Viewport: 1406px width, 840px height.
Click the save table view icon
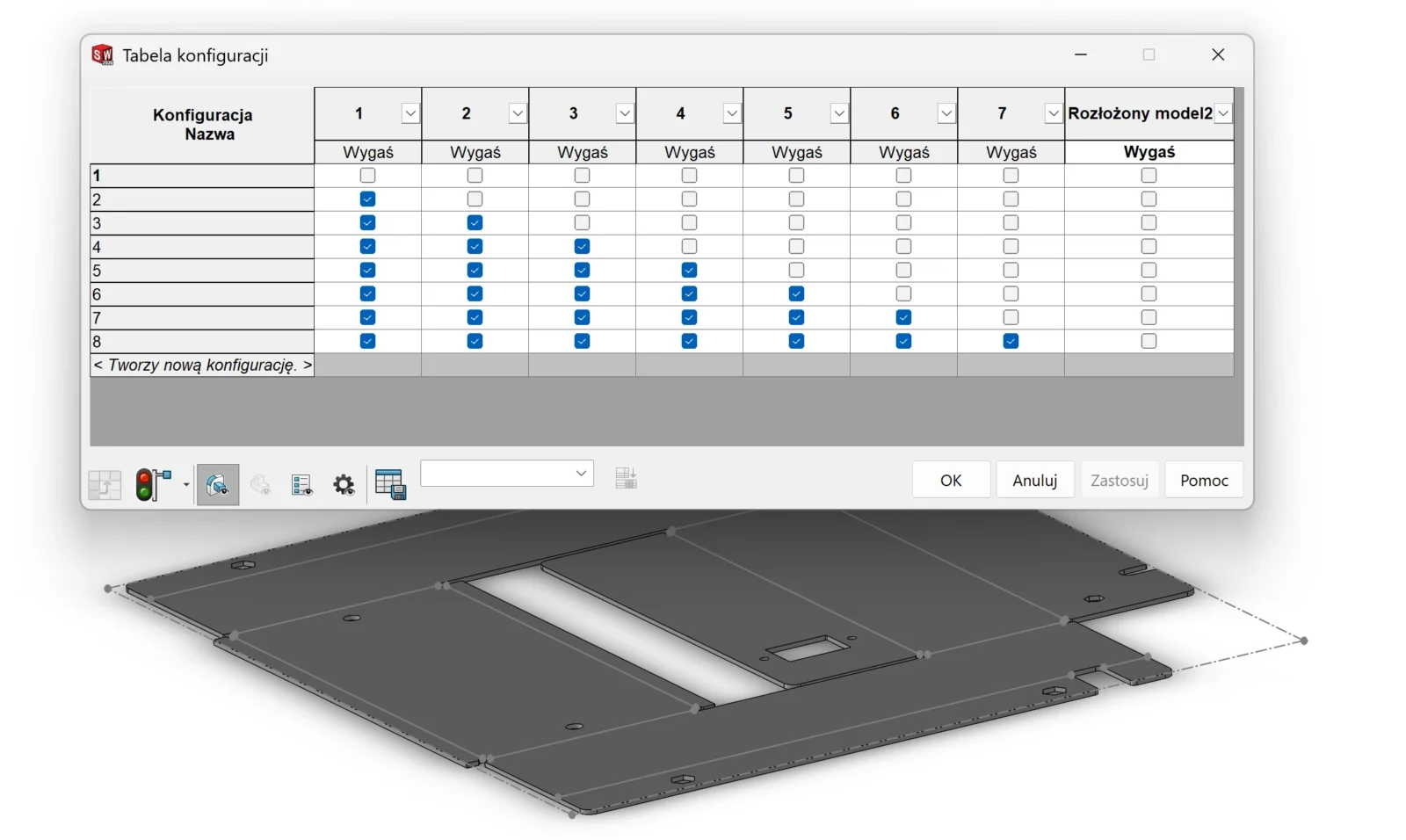[x=390, y=484]
